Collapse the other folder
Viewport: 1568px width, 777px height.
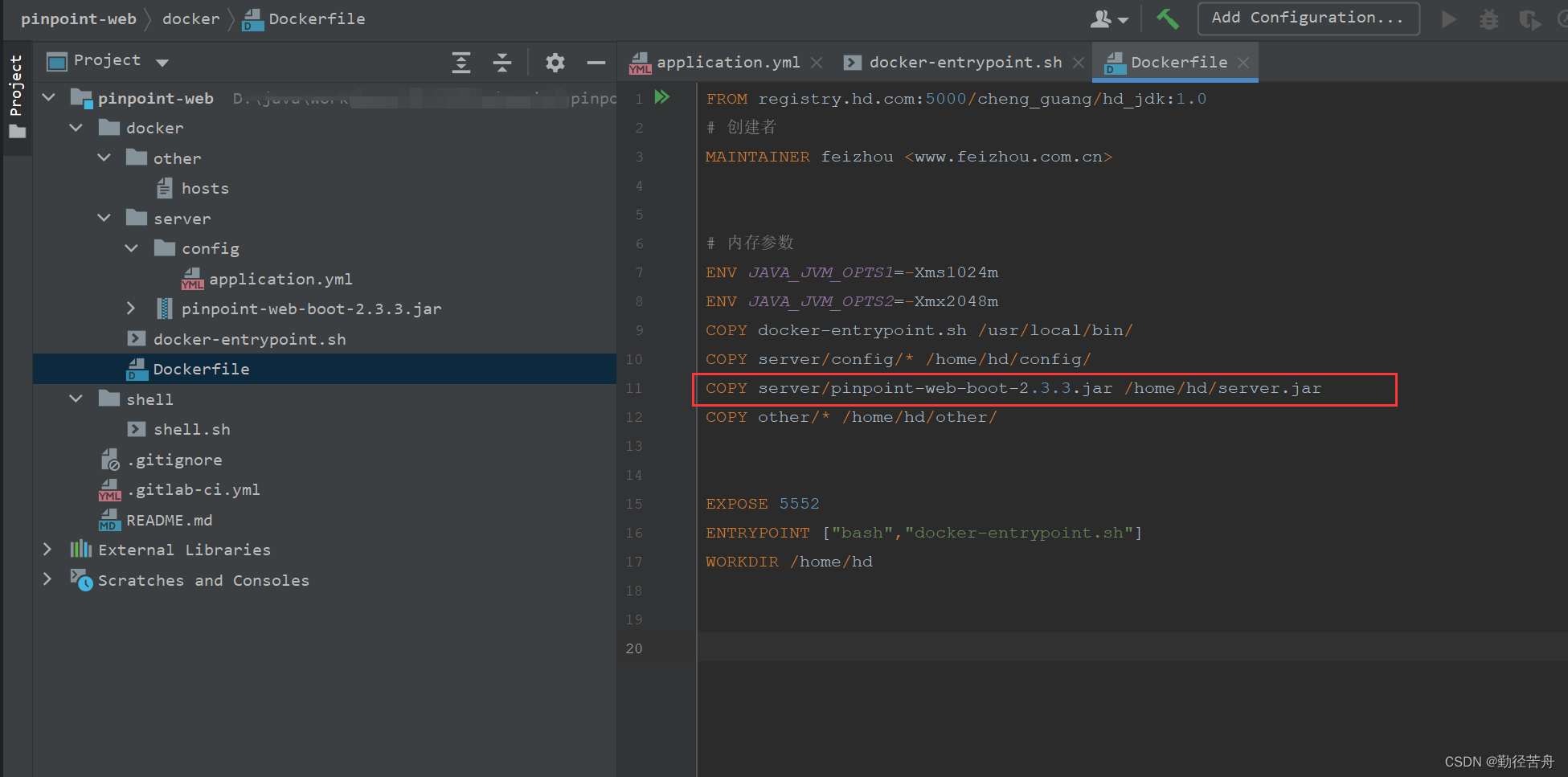pos(104,157)
